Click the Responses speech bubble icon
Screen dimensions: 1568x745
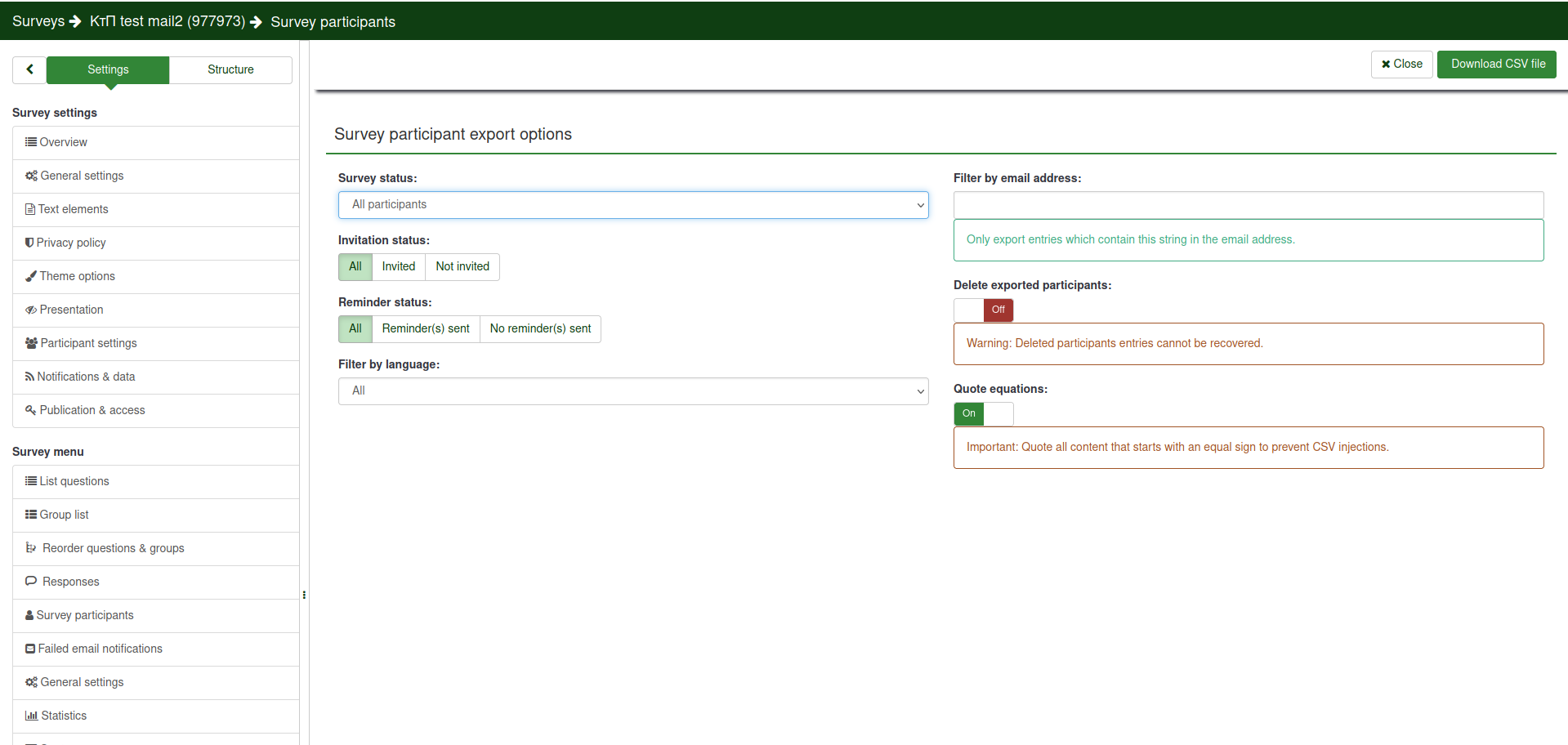(31, 582)
